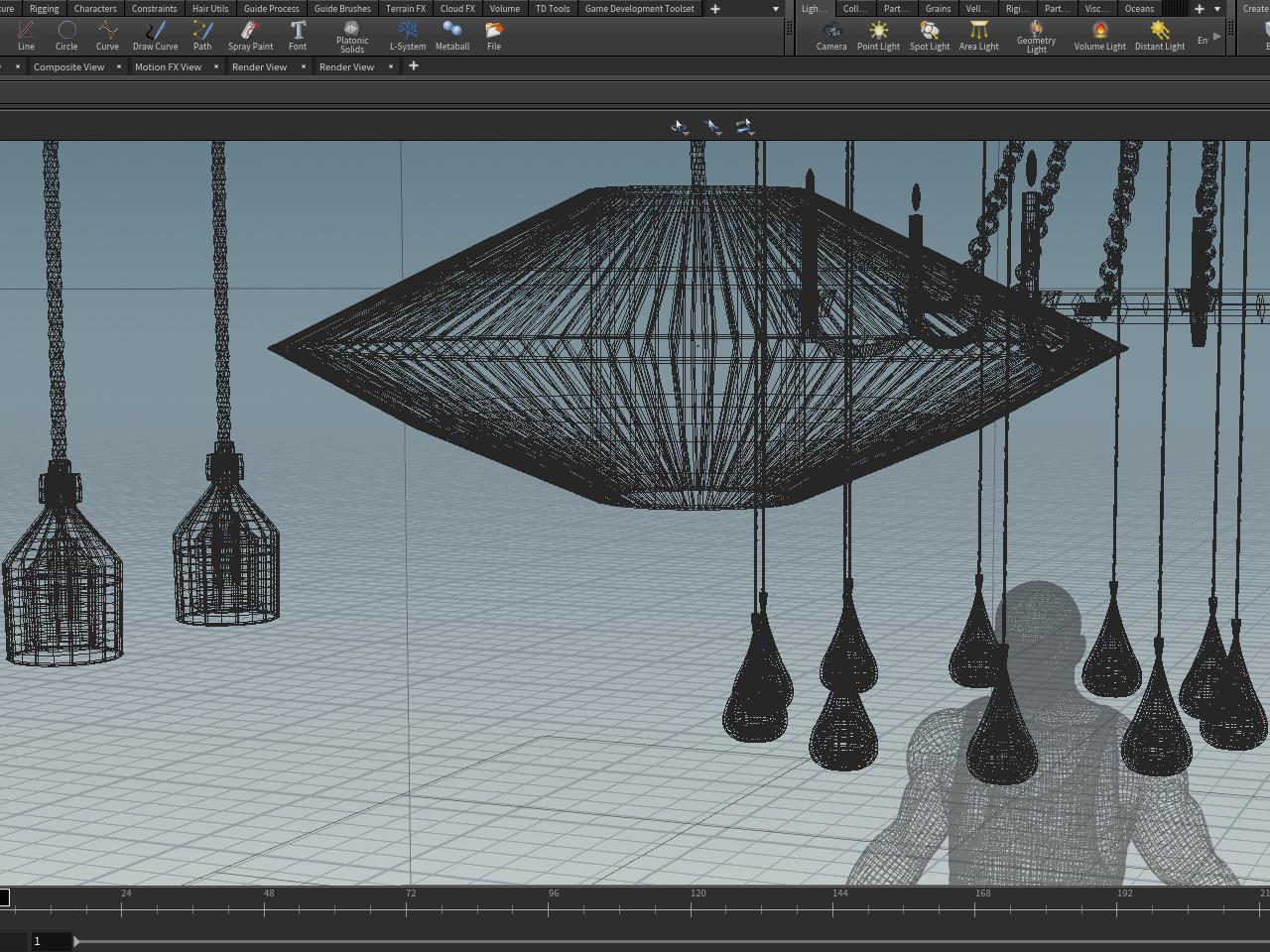The height and width of the screenshot is (952, 1270).
Task: Open the Cloud FX shelf tab
Action: (457, 9)
